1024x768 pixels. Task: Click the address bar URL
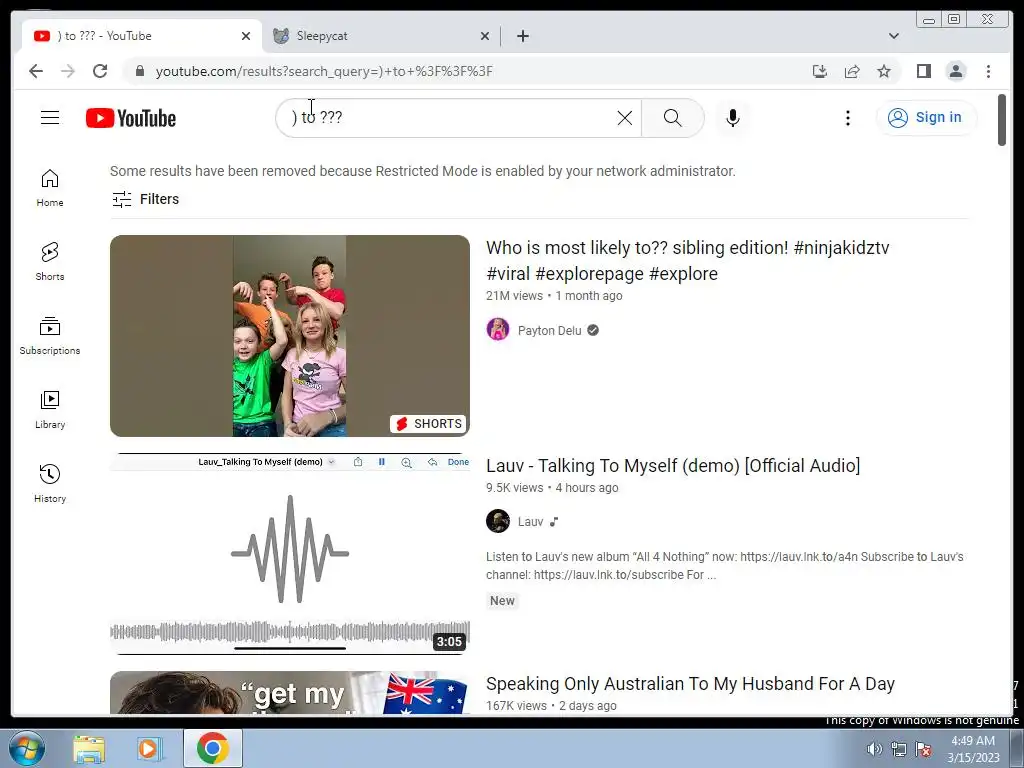(324, 71)
